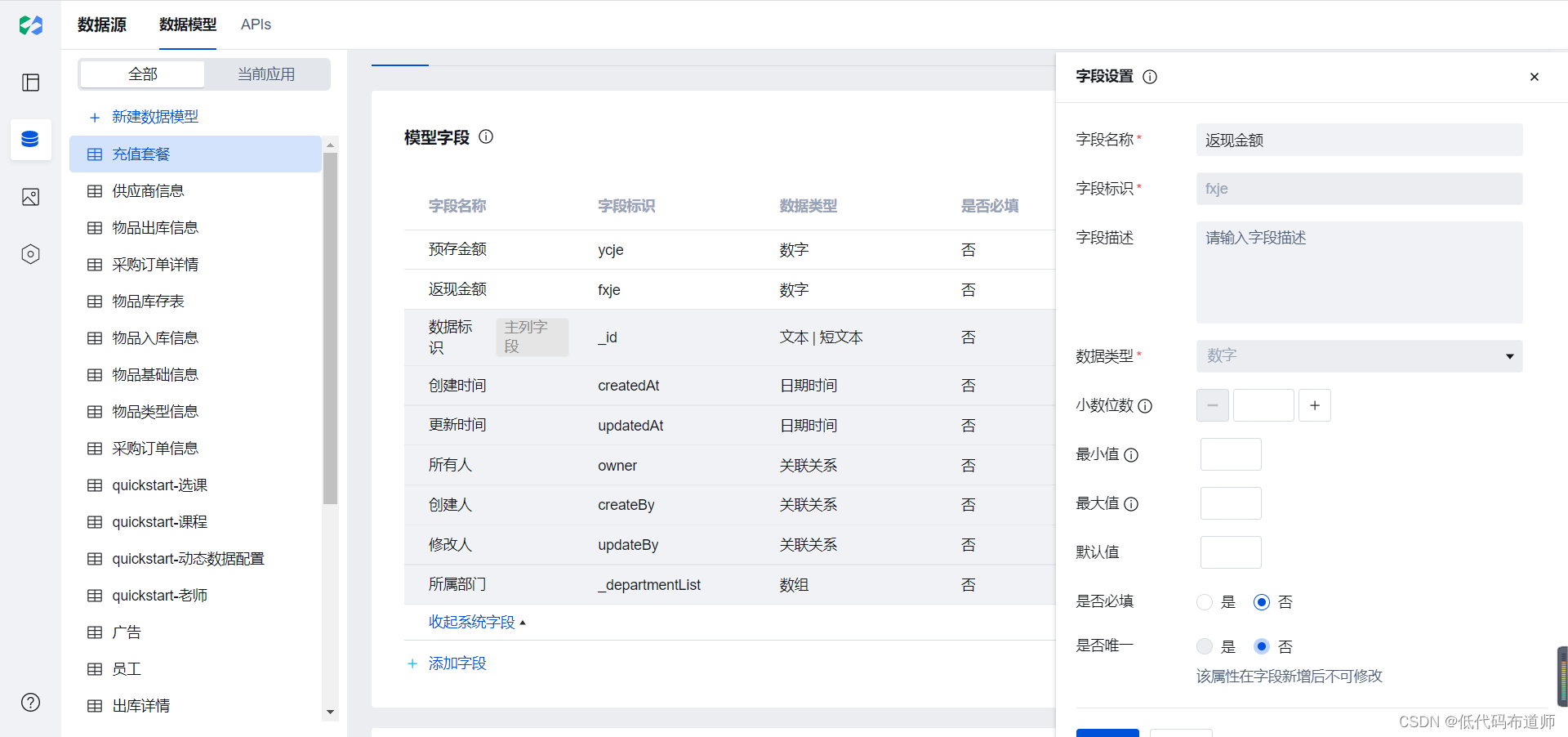Click the table icon of 员工

[x=95, y=669]
